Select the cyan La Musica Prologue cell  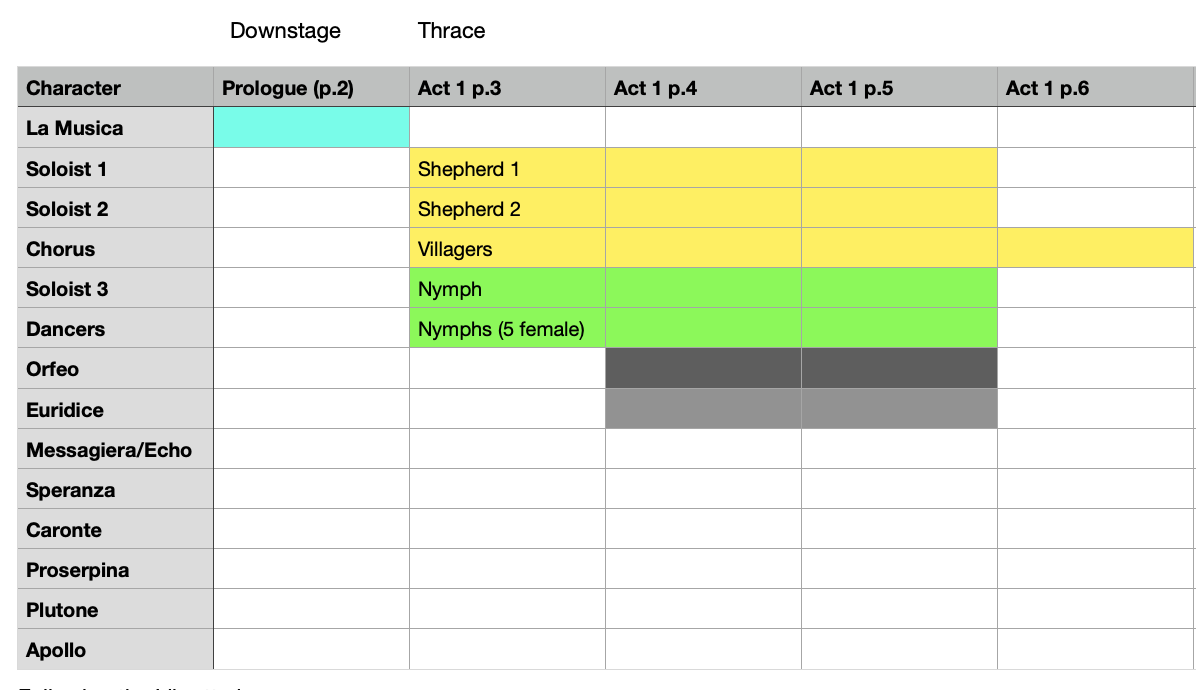(311, 128)
